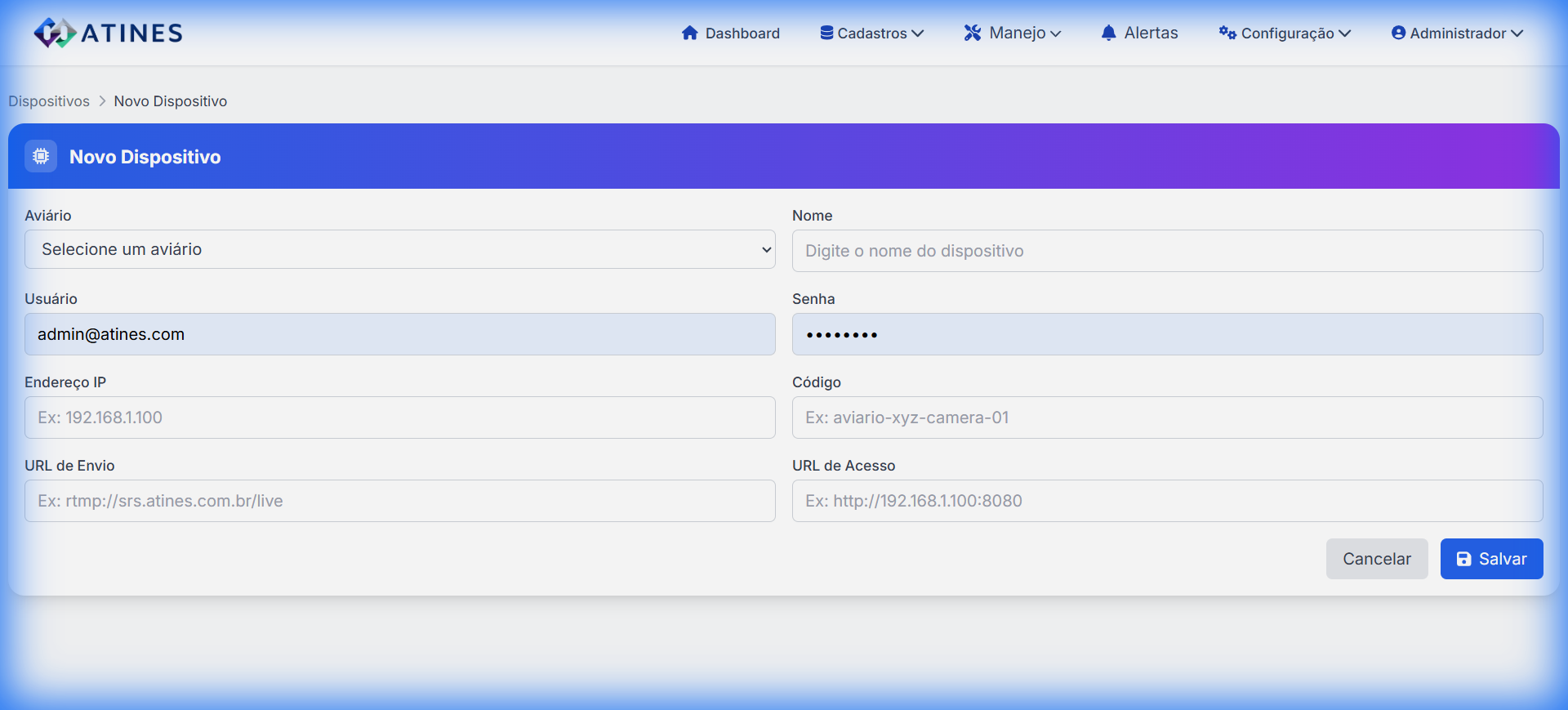
Task: Focus the Nome device name field
Action: click(x=1167, y=251)
